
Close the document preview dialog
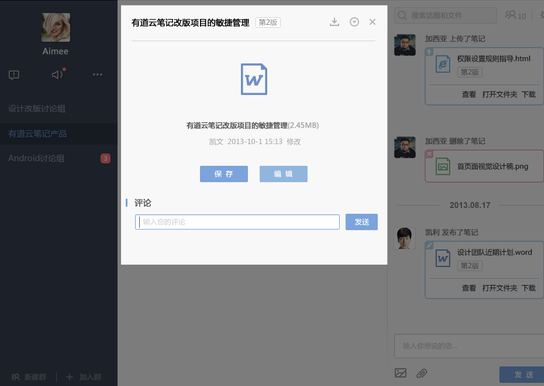pyautogui.click(x=372, y=22)
